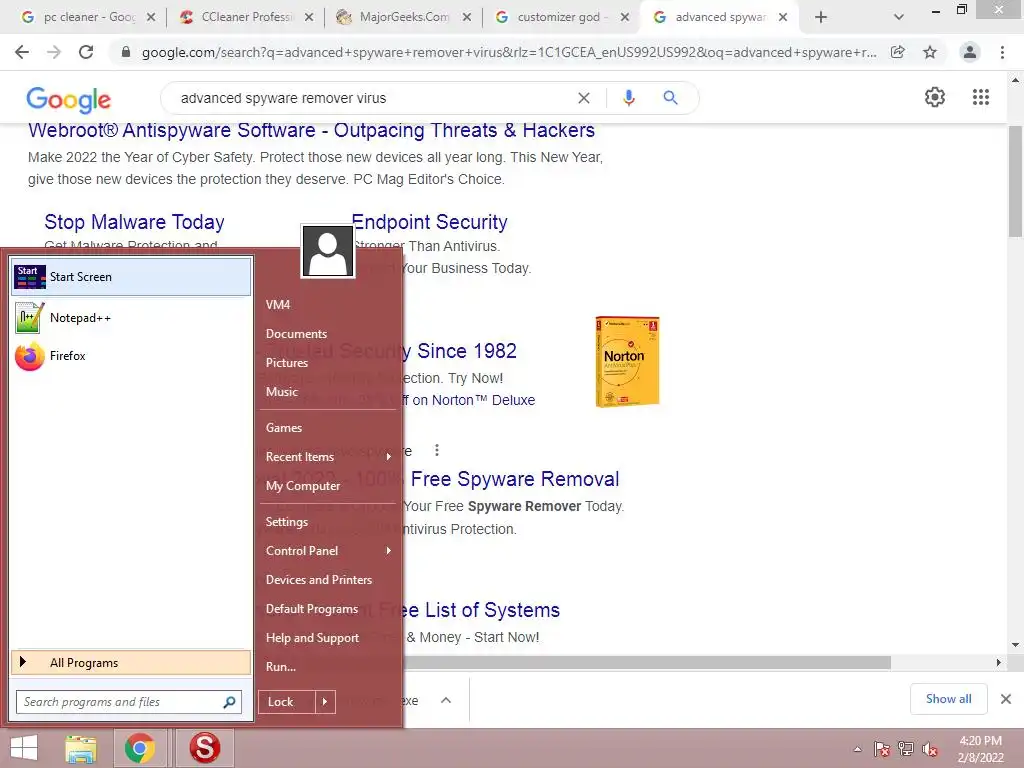The width and height of the screenshot is (1024, 768).
Task: Start Google voice search
Action: tap(628, 98)
